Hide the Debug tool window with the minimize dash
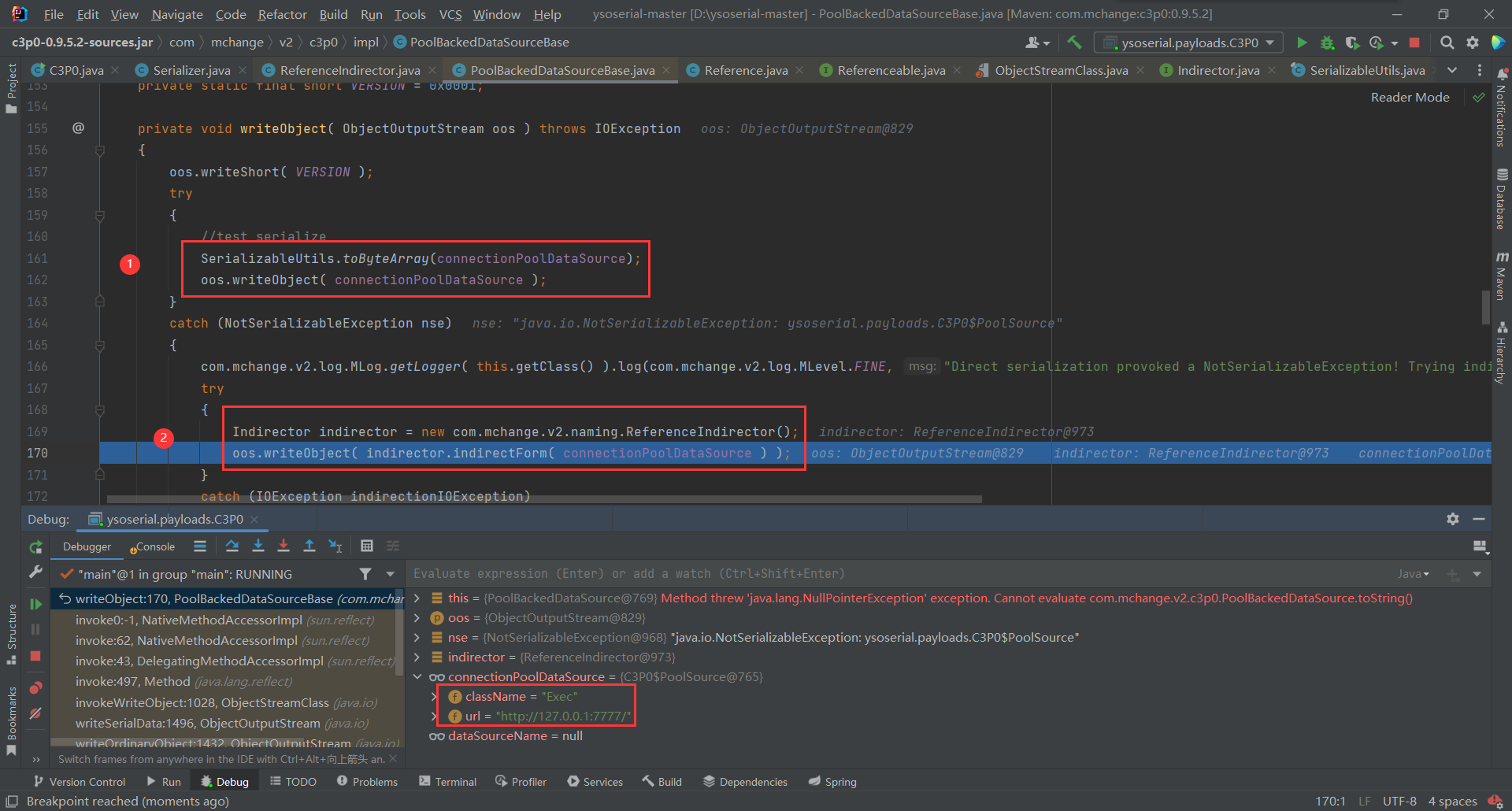This screenshot has width=1512, height=811. coord(1479,519)
